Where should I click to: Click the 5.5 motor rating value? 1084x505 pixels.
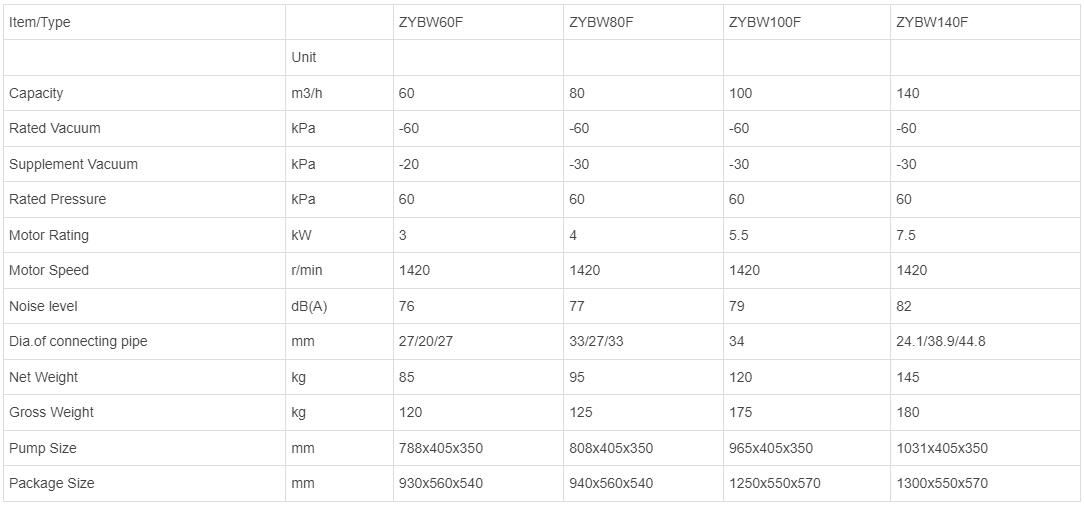click(739, 235)
